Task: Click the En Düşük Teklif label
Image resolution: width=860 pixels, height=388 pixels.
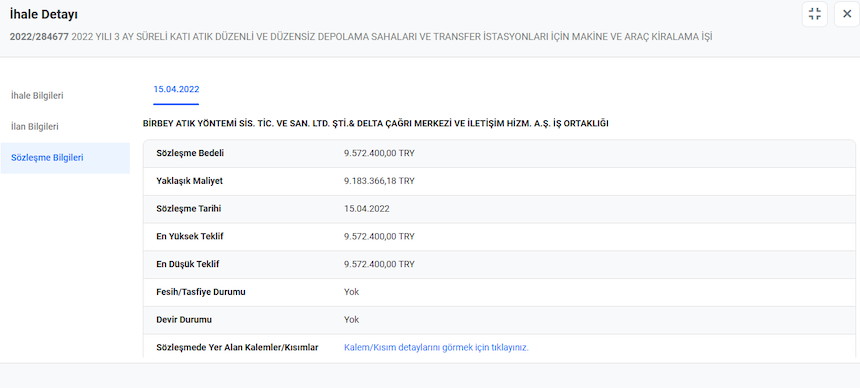Action: click(x=188, y=264)
